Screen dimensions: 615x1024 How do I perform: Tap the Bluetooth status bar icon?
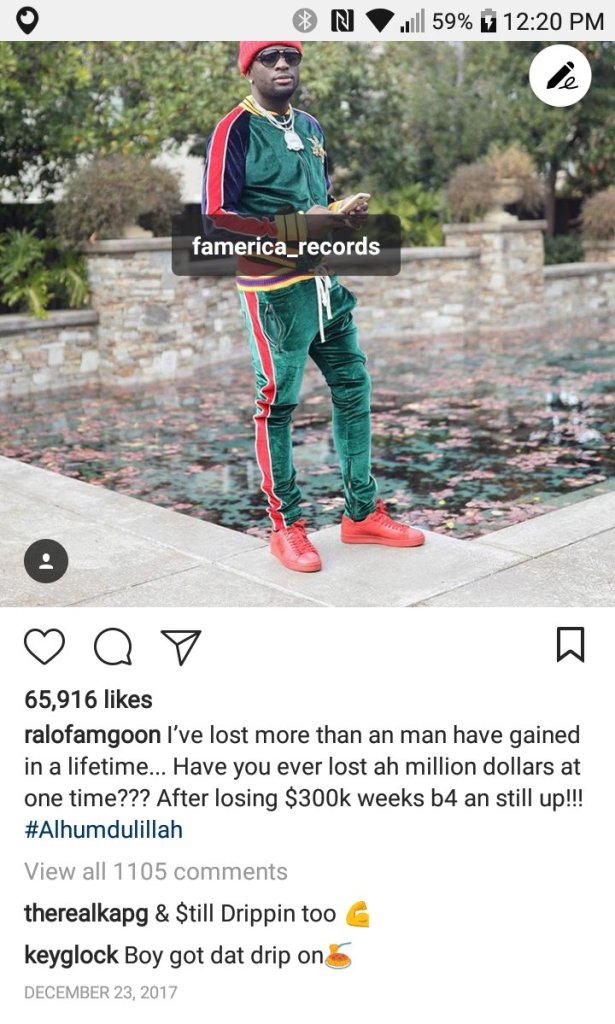(304, 21)
